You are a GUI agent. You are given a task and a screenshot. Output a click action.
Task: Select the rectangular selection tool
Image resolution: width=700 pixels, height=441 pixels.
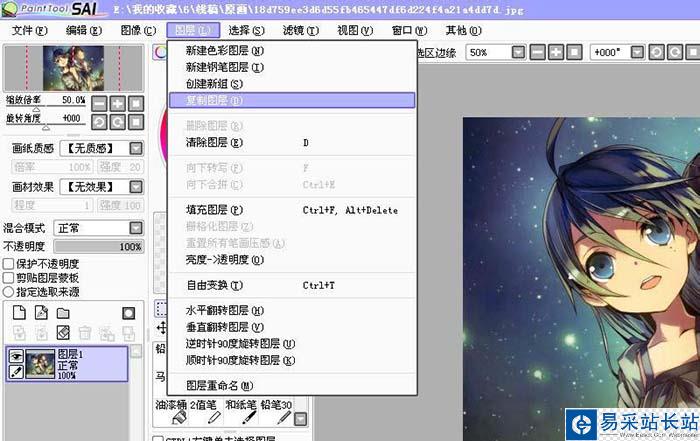point(160,308)
